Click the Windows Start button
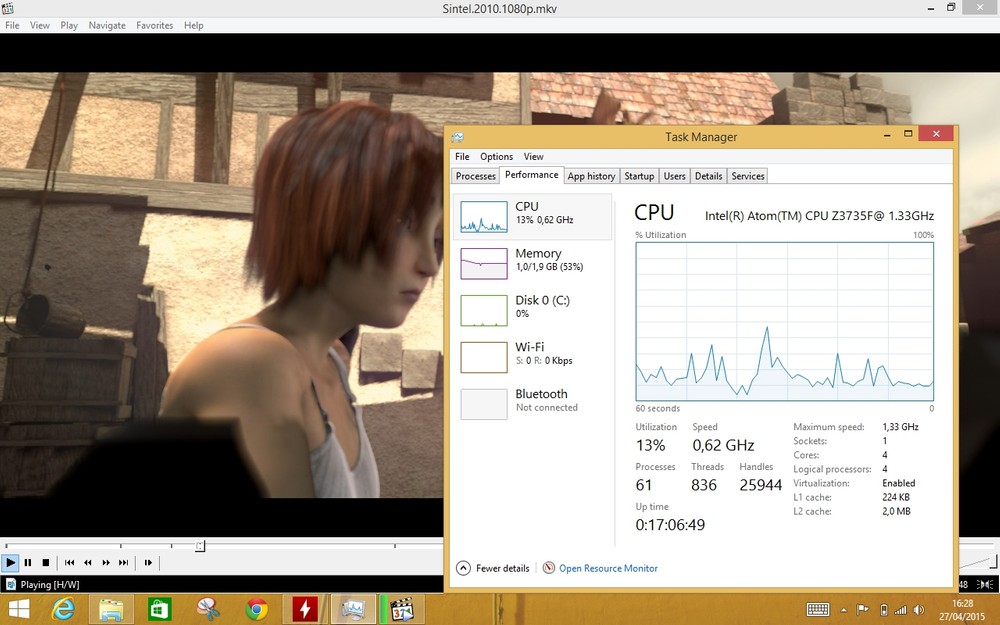 [19, 610]
